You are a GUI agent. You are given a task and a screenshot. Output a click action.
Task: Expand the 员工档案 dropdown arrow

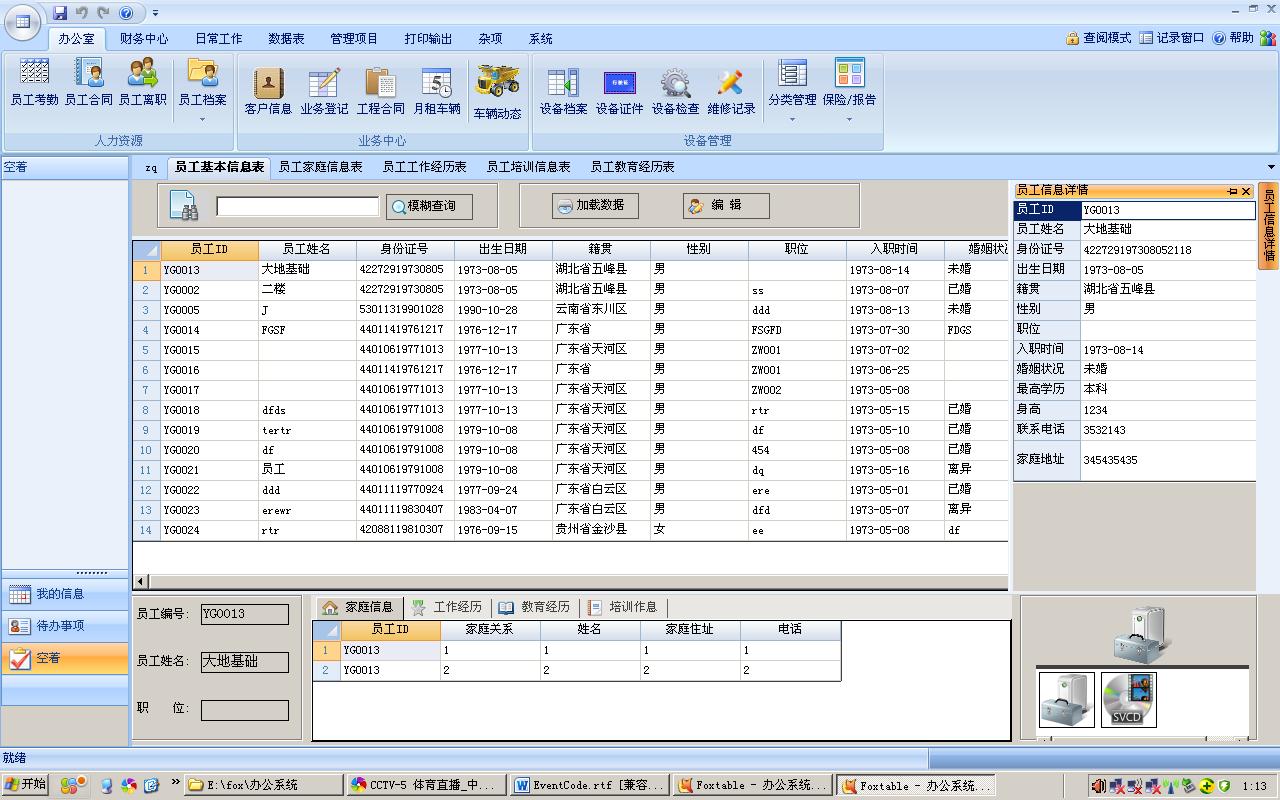(x=202, y=119)
